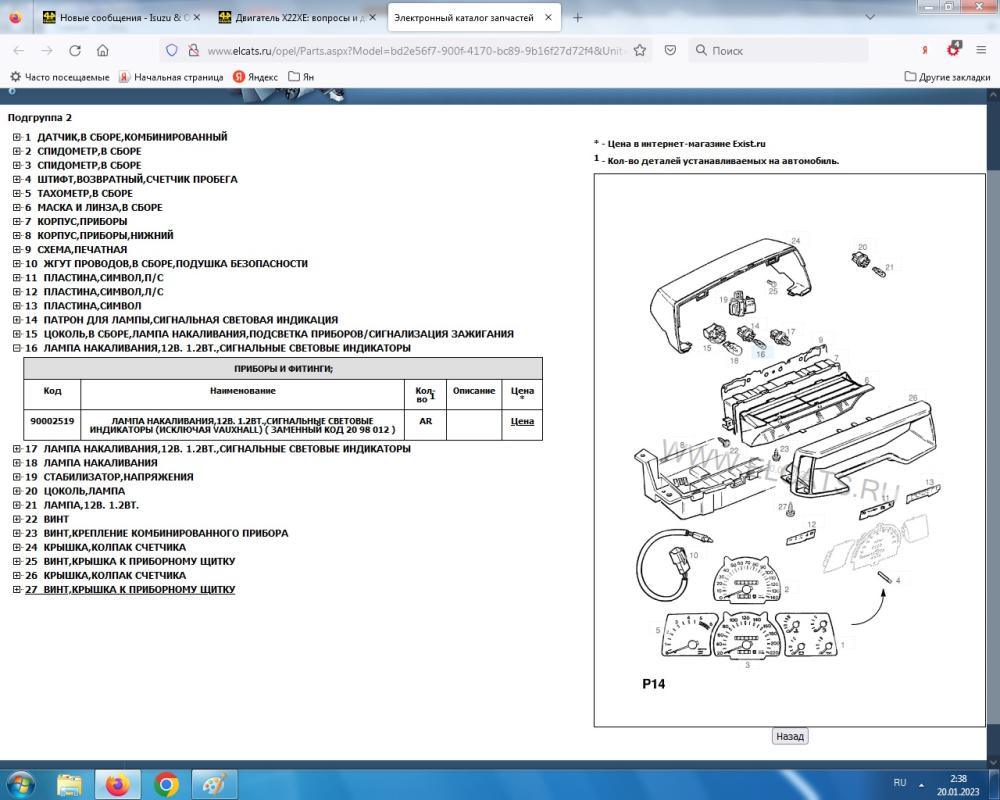Select 21 ЛАМПА,12В. 1.2ВТ. row

(x=82, y=505)
